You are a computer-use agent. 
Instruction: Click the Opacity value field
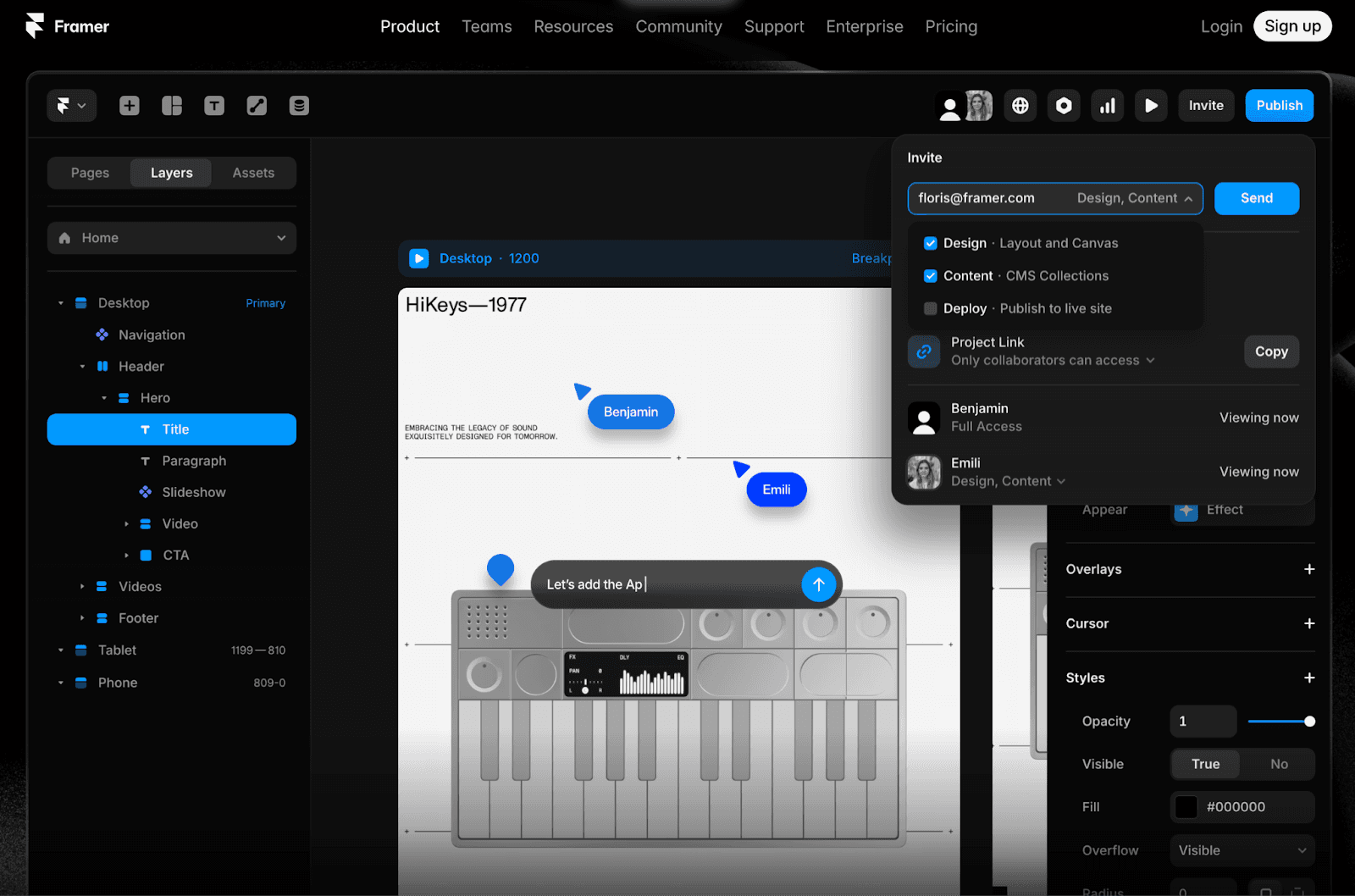click(x=1203, y=722)
